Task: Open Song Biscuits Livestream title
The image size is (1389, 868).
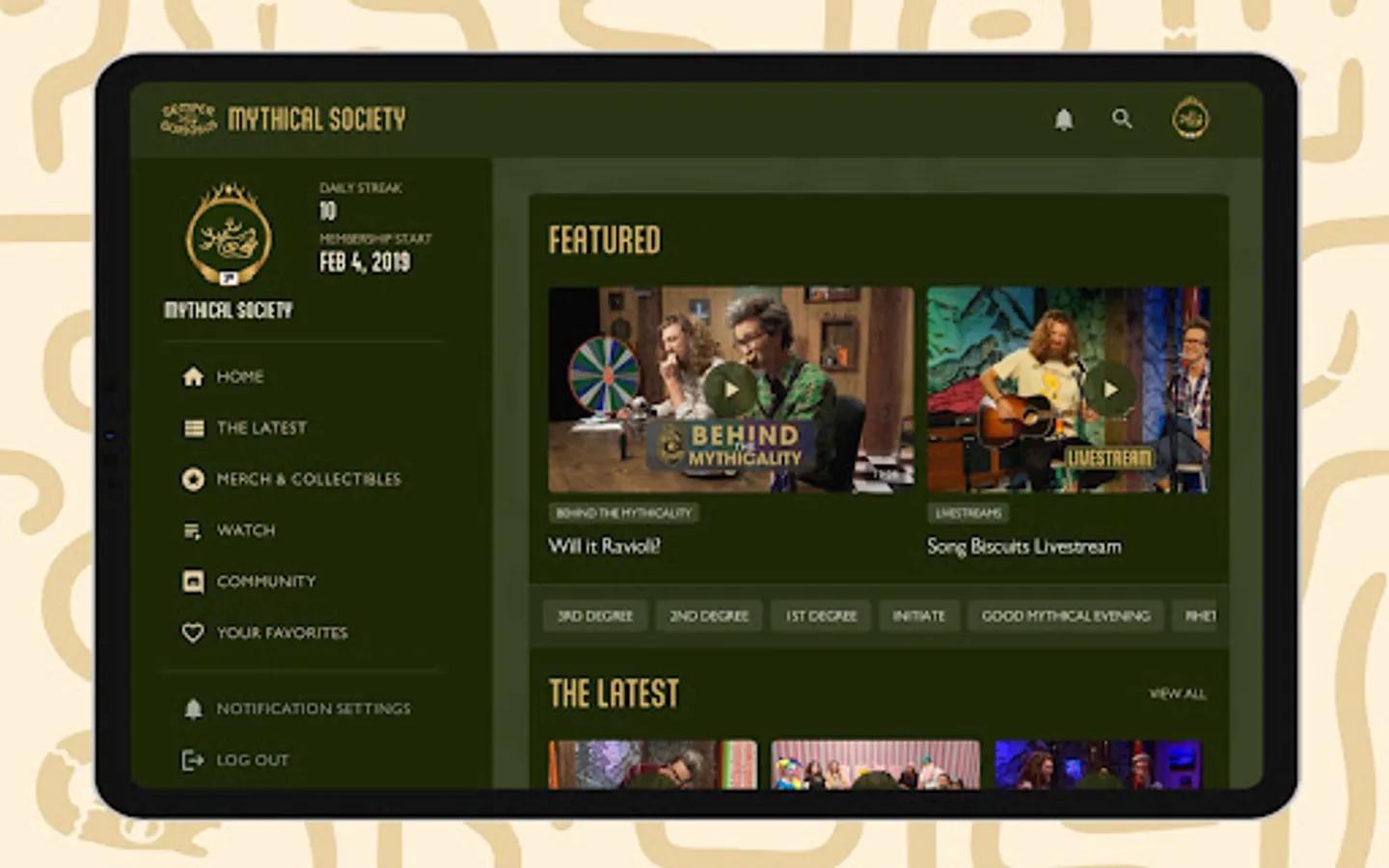Action: pos(1024,547)
